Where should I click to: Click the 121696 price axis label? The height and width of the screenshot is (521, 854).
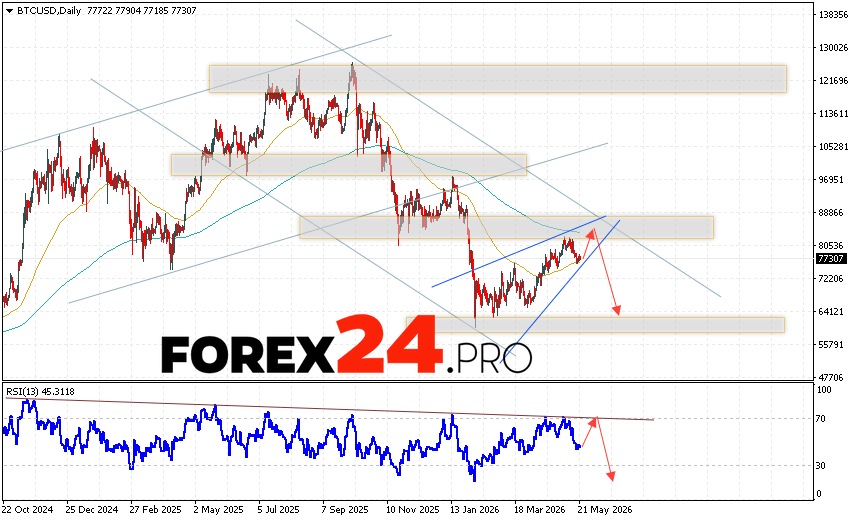833,81
